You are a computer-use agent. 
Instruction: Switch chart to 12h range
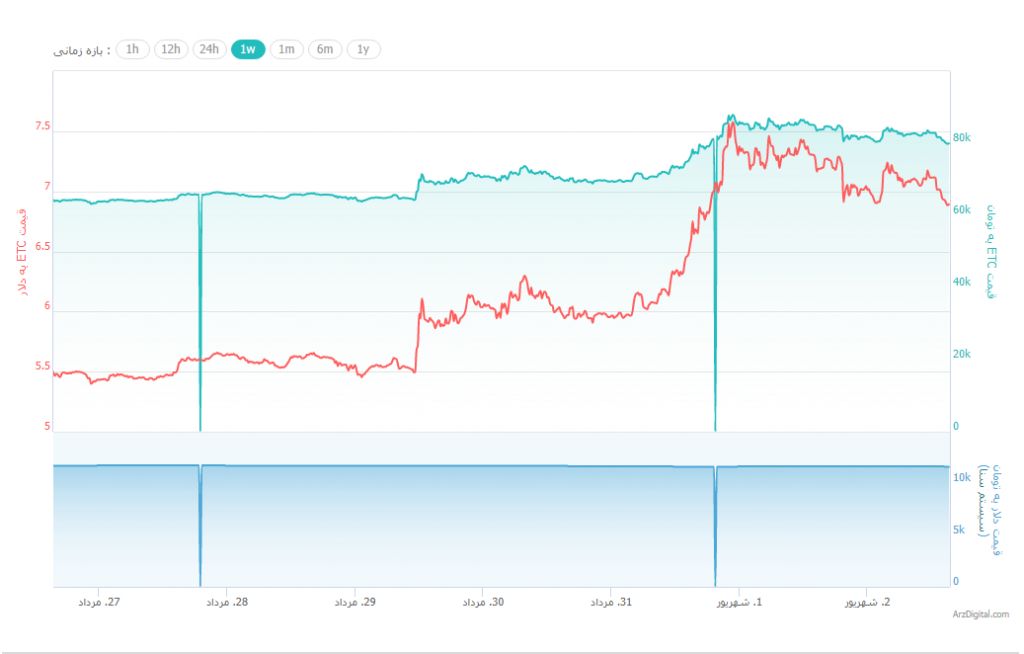[171, 49]
